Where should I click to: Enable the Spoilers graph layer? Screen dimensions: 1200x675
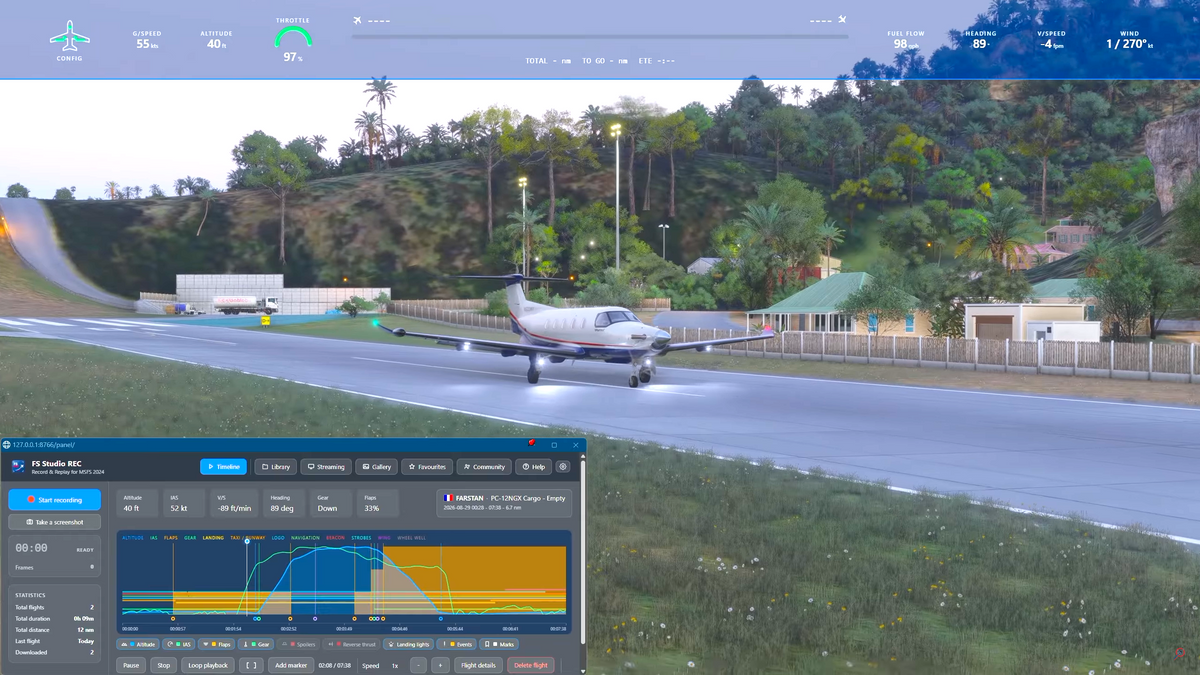tap(299, 644)
